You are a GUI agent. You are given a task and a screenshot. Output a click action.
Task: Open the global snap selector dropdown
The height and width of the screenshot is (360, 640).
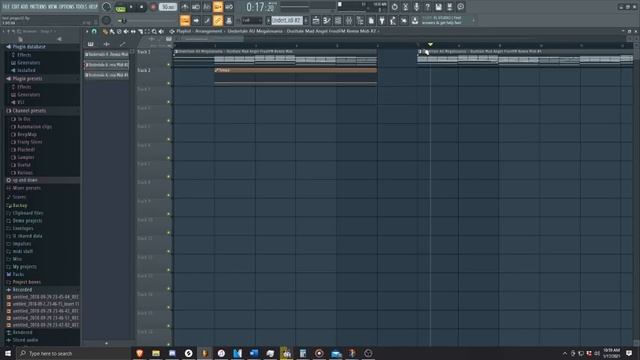pyautogui.click(x=252, y=20)
